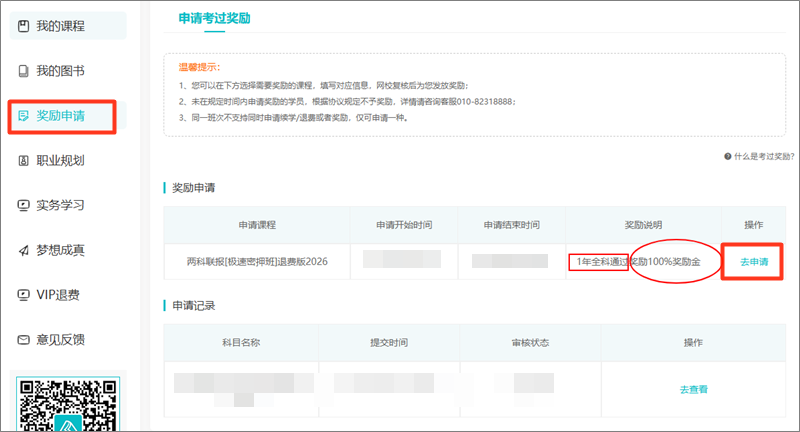Click the 温馨提示 heading text
The height and width of the screenshot is (432, 800).
pos(199,67)
